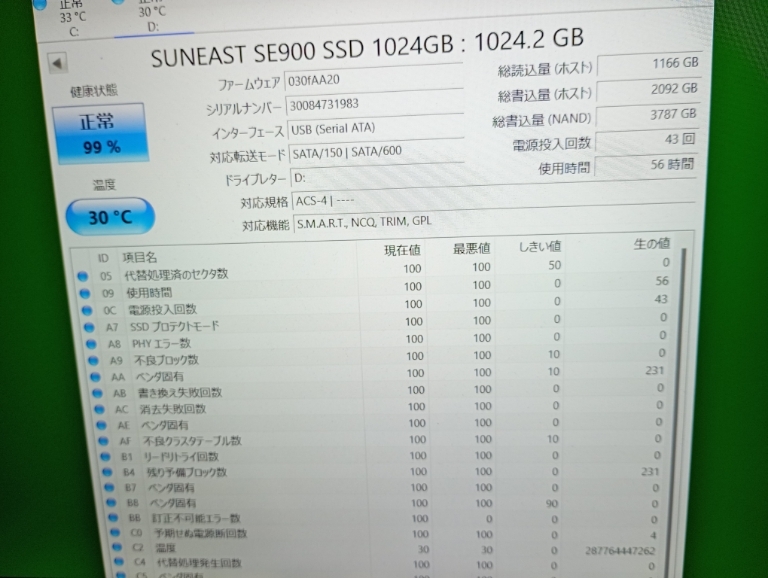The width and height of the screenshot is (768, 578).
Task: Click the 現在値 column header
Action: (402, 250)
